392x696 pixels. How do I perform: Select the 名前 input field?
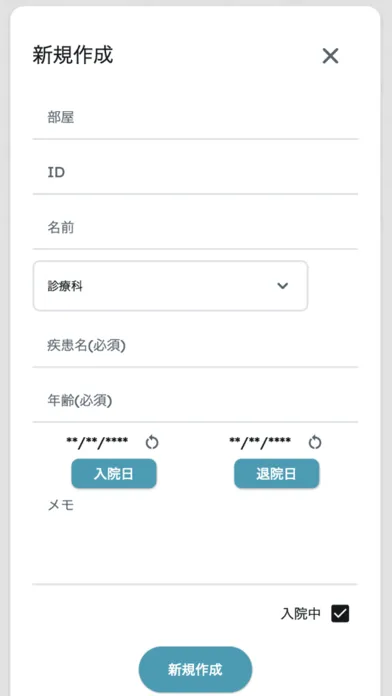195,228
